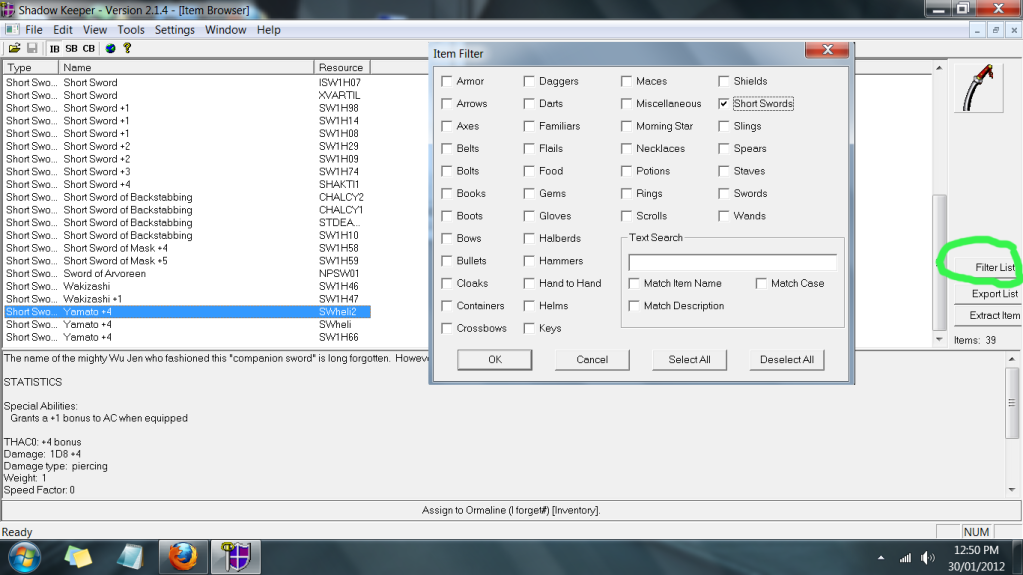This screenshot has width=1023, height=575.
Task: Open the Tools menu
Action: point(131,30)
